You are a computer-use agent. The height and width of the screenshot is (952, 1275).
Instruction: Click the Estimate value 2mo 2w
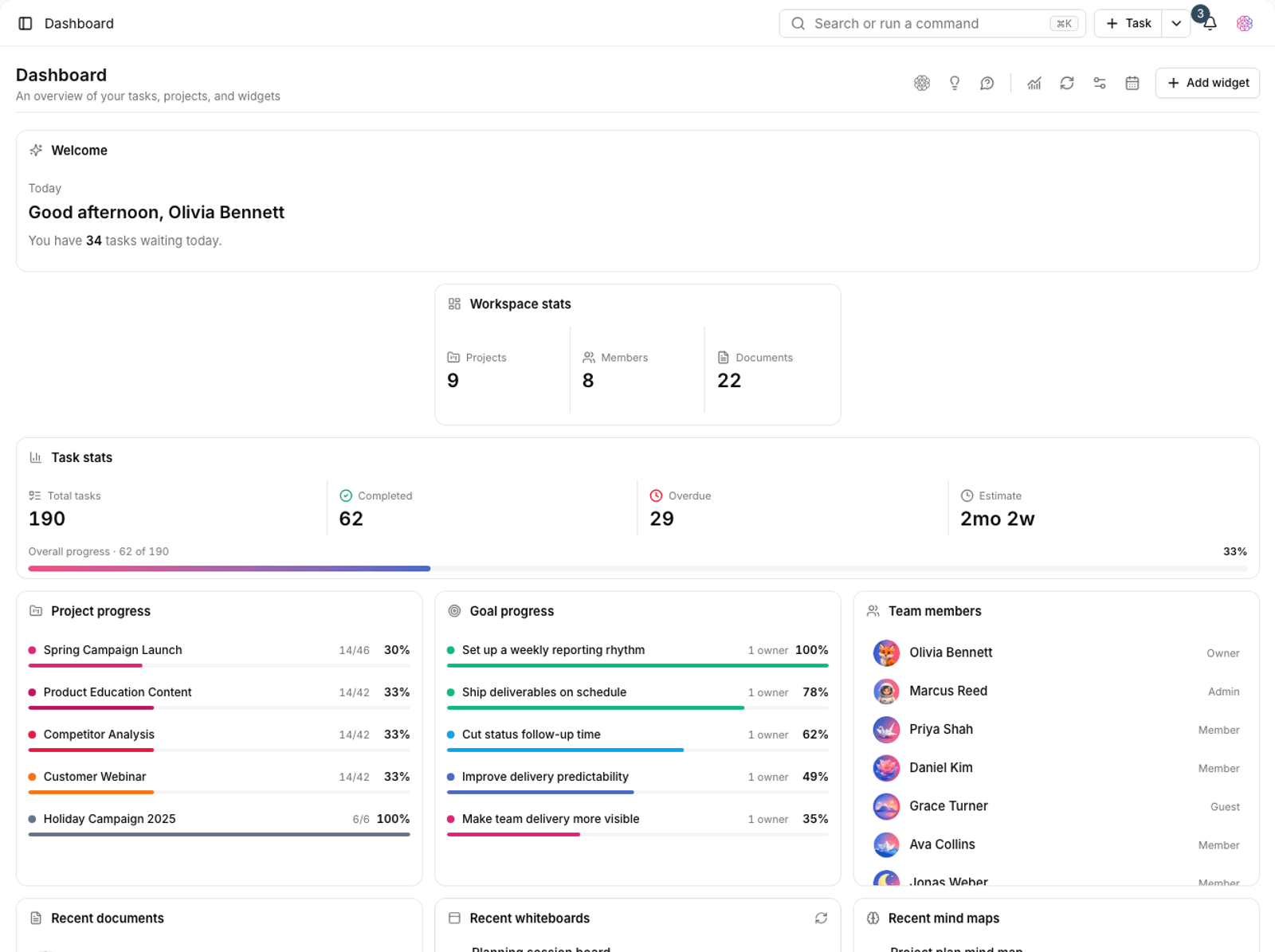click(x=998, y=519)
